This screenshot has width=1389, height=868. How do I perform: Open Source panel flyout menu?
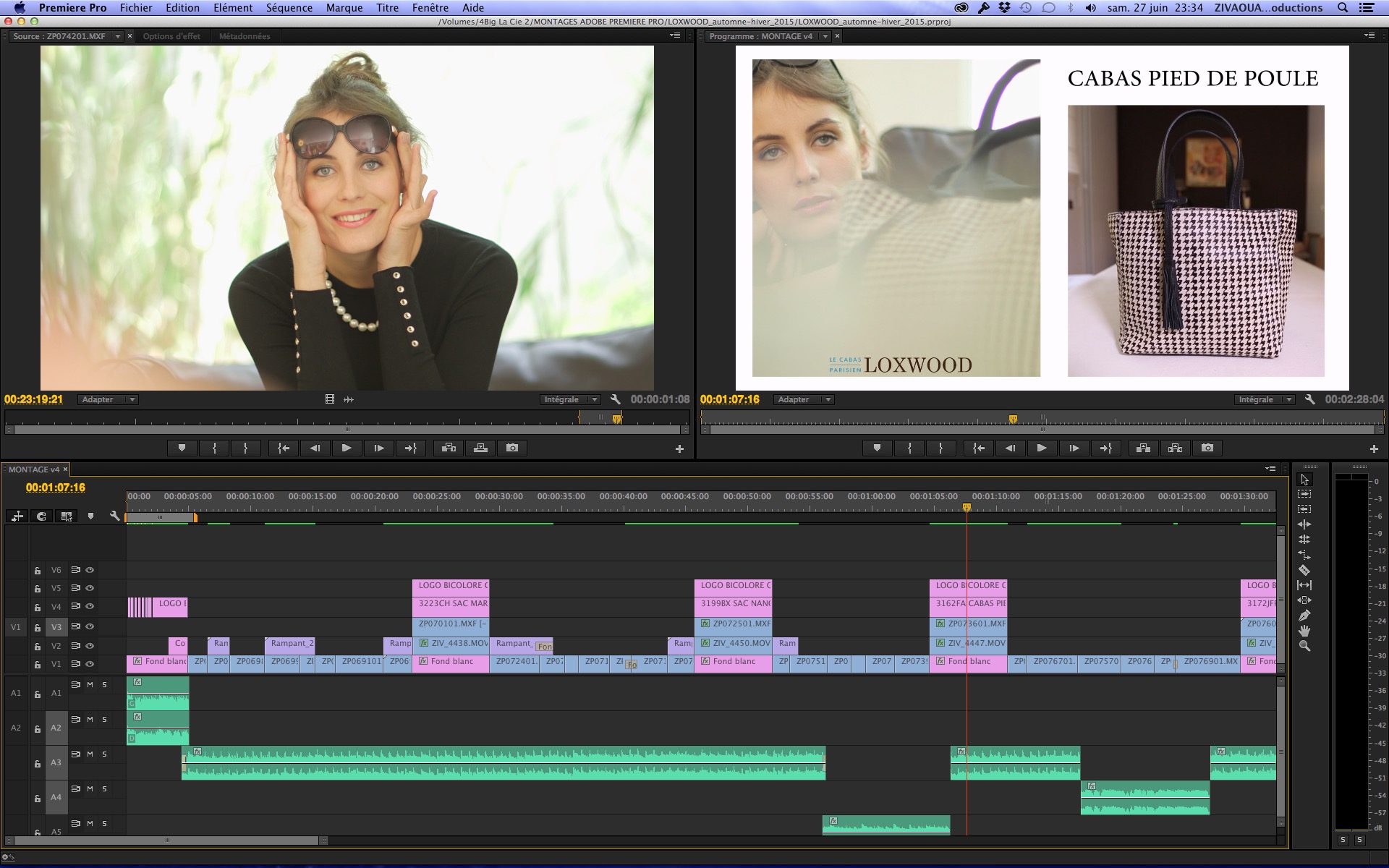(x=675, y=35)
